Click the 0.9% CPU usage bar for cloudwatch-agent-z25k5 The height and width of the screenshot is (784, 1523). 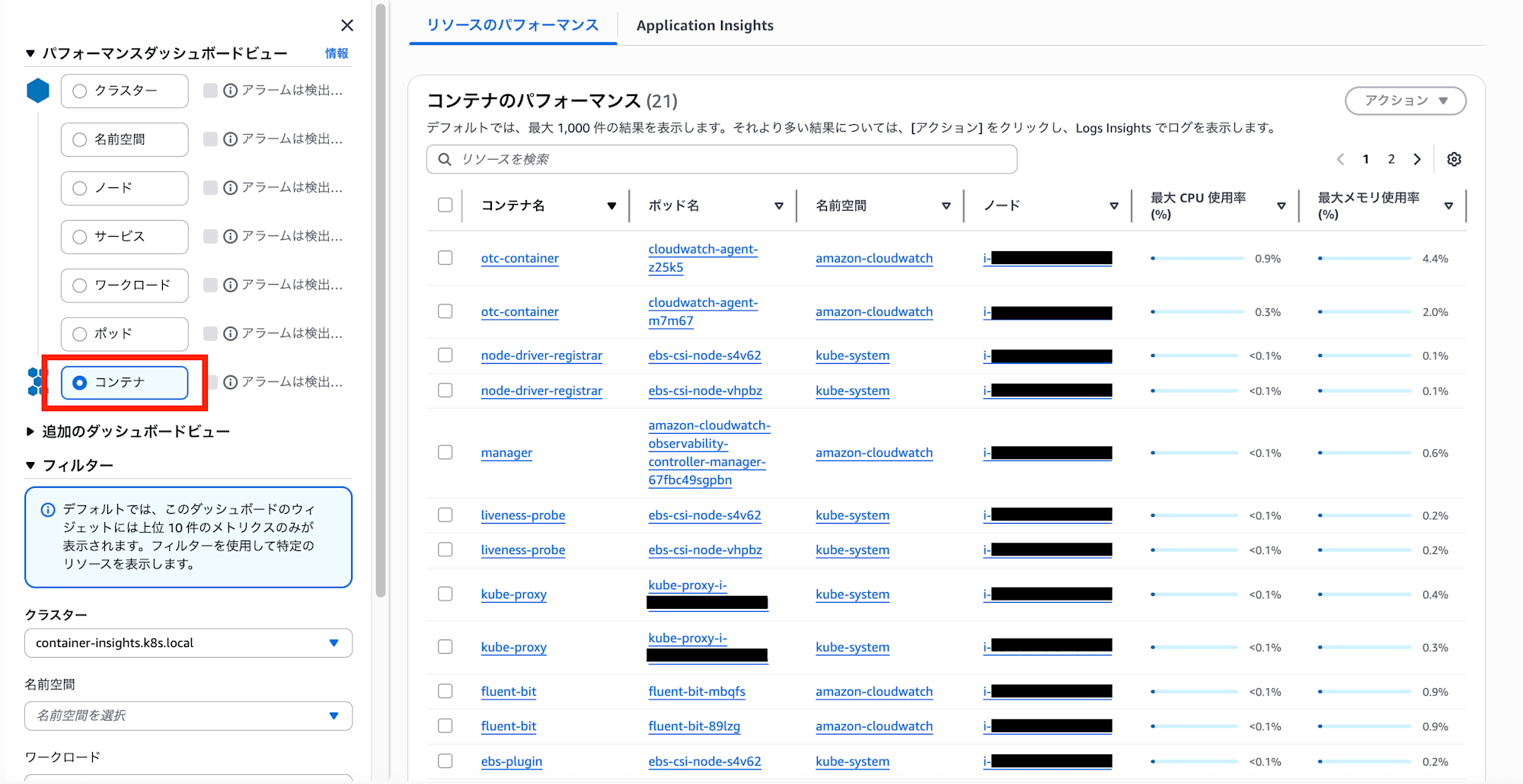point(1196,259)
